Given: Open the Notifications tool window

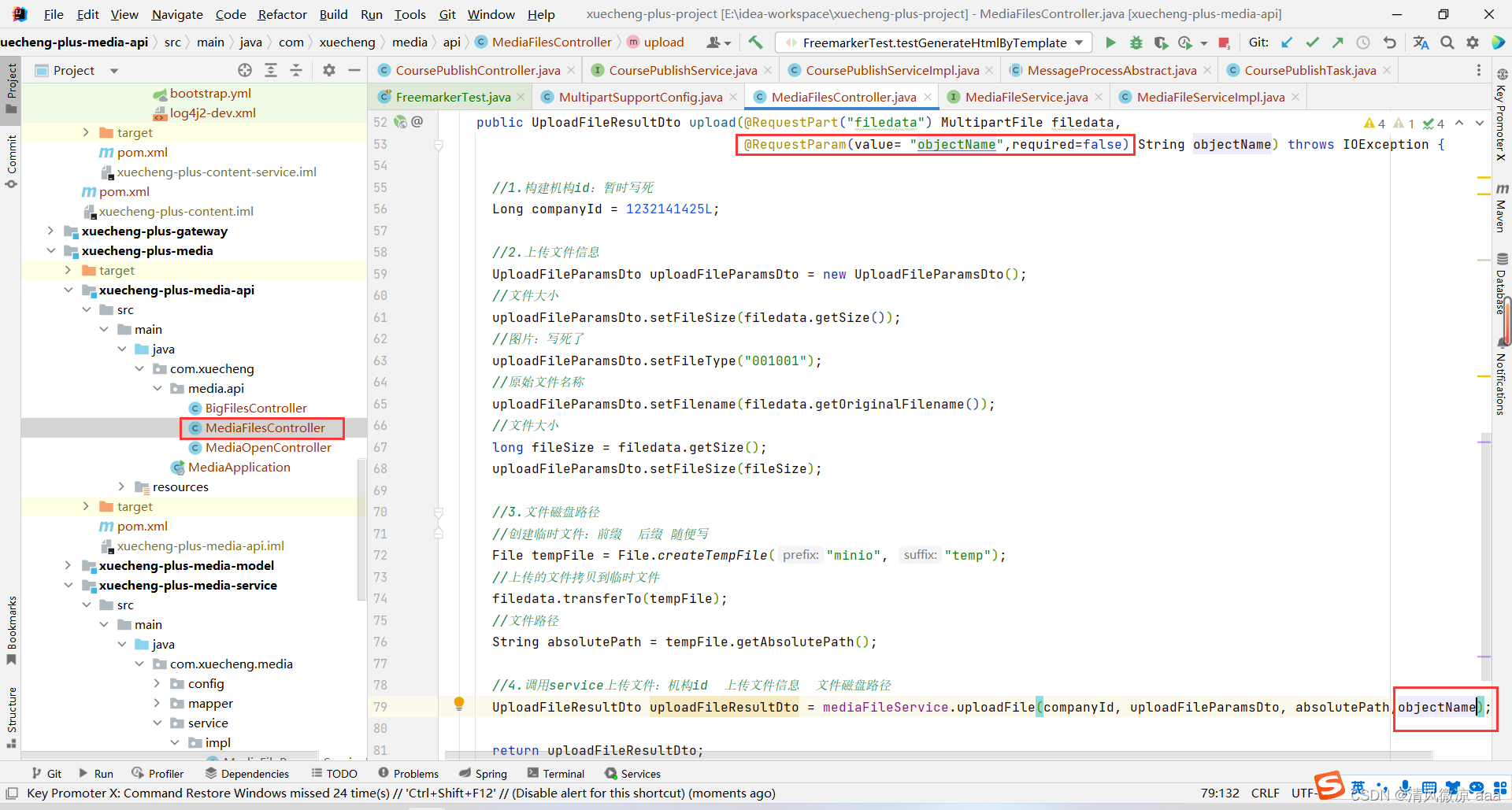Looking at the screenshot, I should pyautogui.click(x=1502, y=378).
